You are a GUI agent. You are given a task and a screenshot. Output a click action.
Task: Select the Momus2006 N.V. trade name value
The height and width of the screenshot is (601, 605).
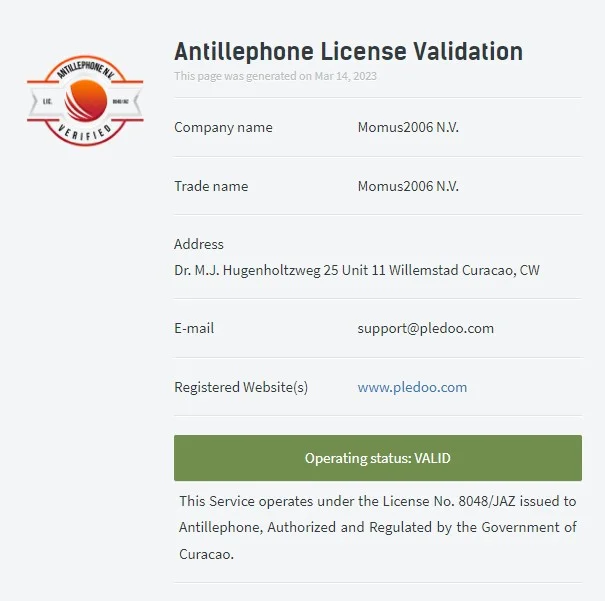coord(408,186)
